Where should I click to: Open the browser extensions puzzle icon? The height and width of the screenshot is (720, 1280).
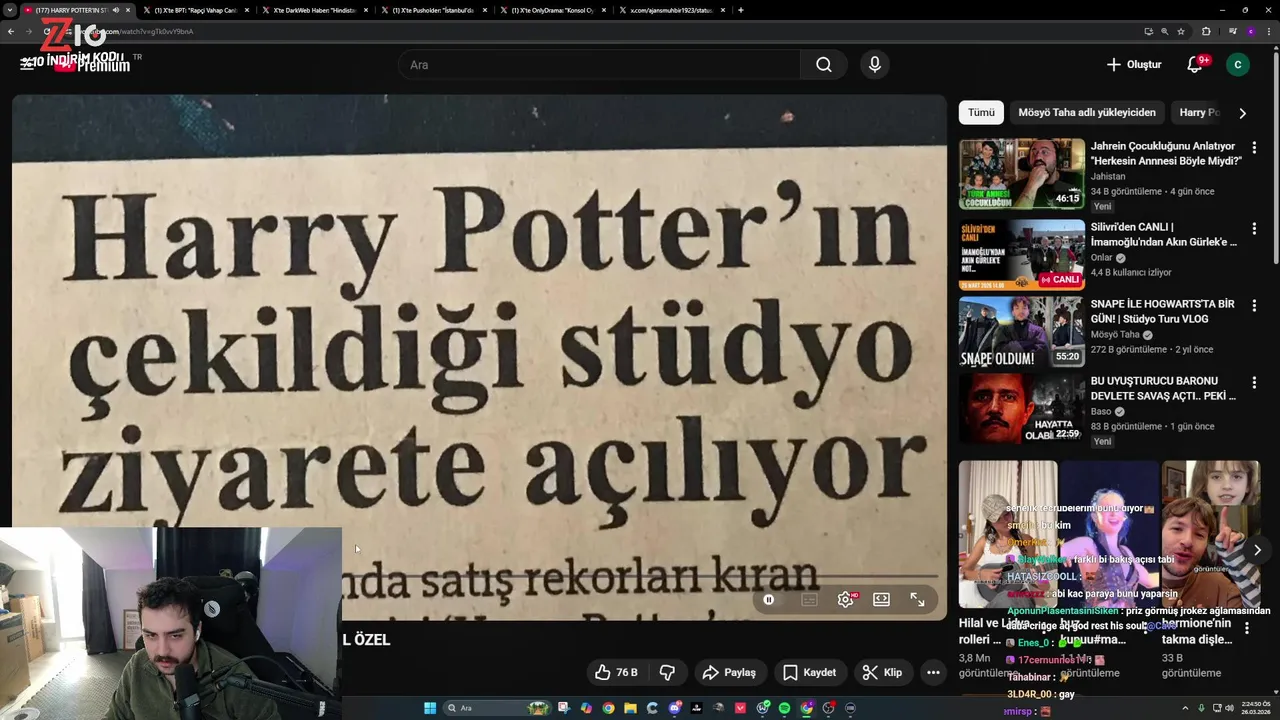[1206, 31]
